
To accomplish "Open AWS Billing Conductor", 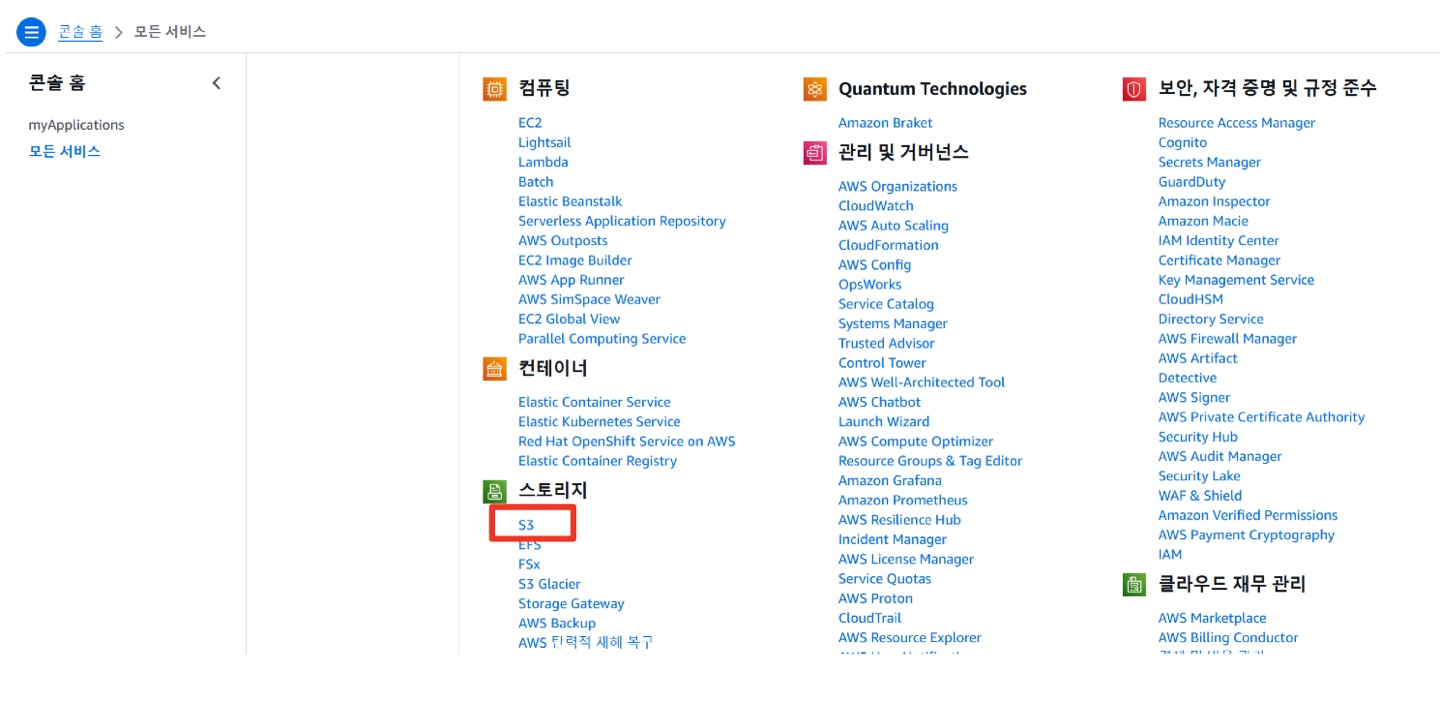I will [1228, 638].
